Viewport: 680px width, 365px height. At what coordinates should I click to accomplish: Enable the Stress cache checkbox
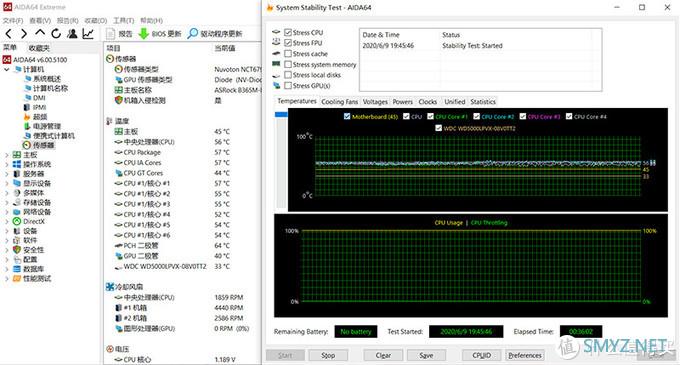pos(288,54)
